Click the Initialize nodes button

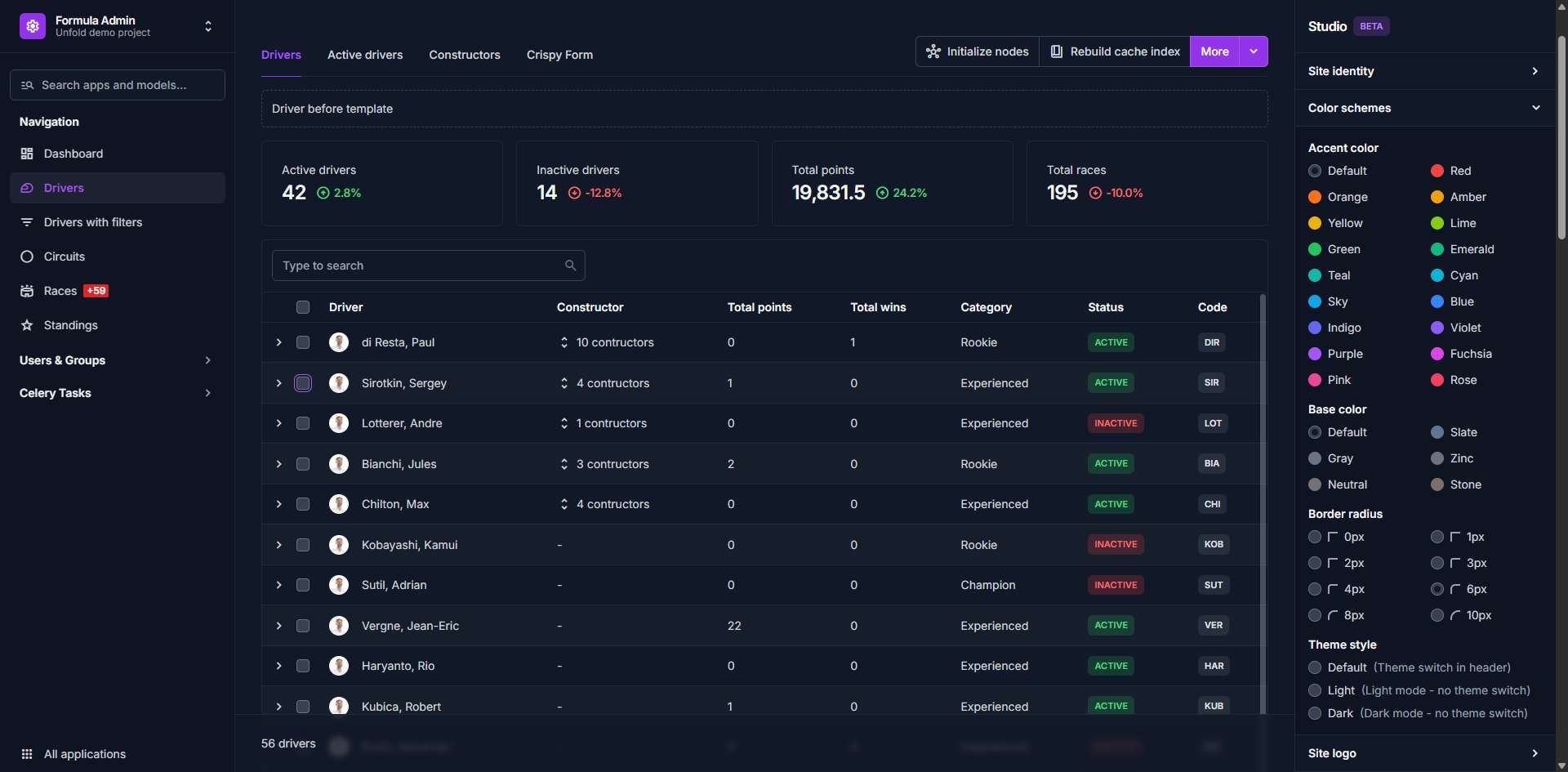tap(978, 51)
